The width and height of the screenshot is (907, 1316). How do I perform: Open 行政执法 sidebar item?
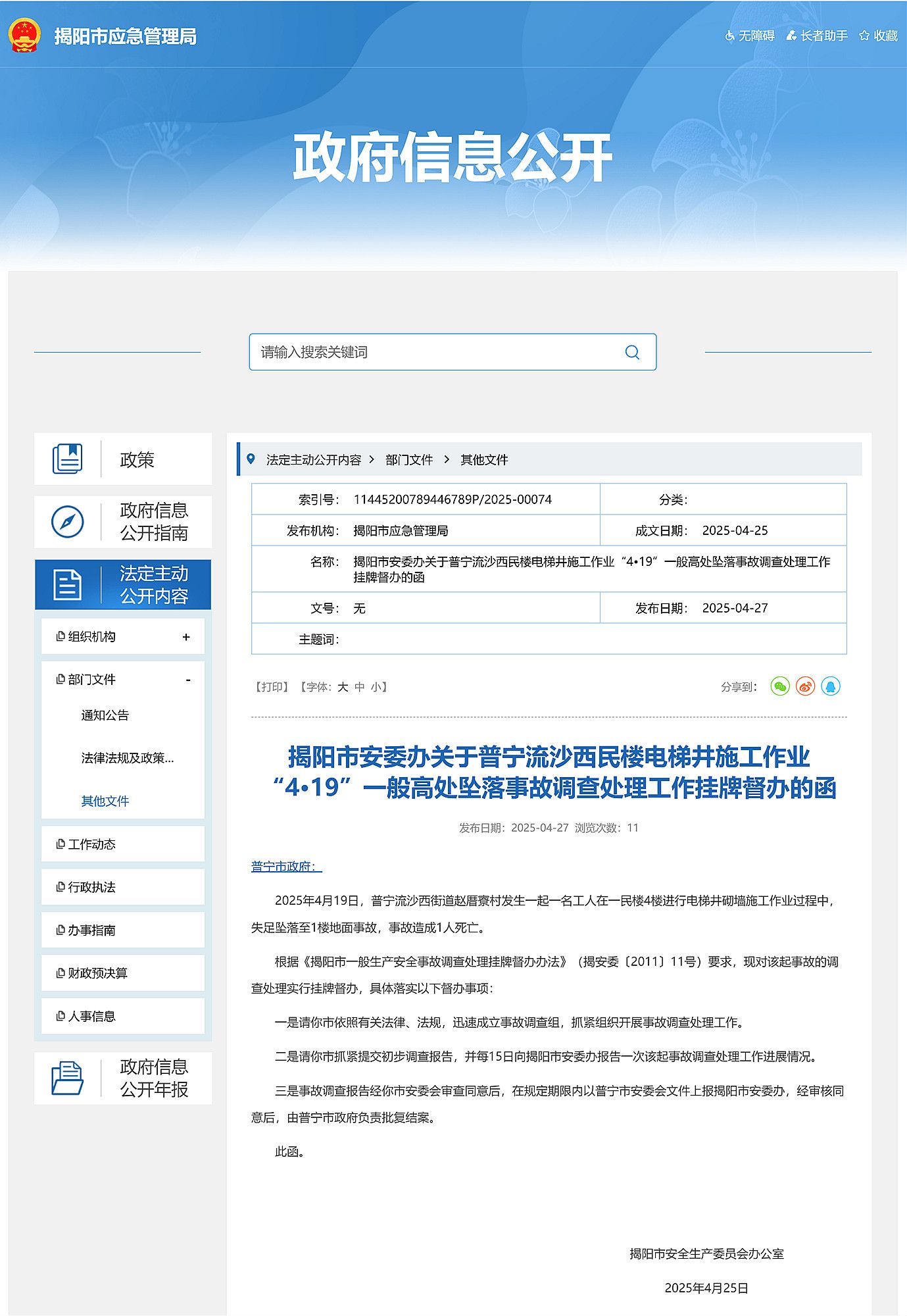(123, 887)
